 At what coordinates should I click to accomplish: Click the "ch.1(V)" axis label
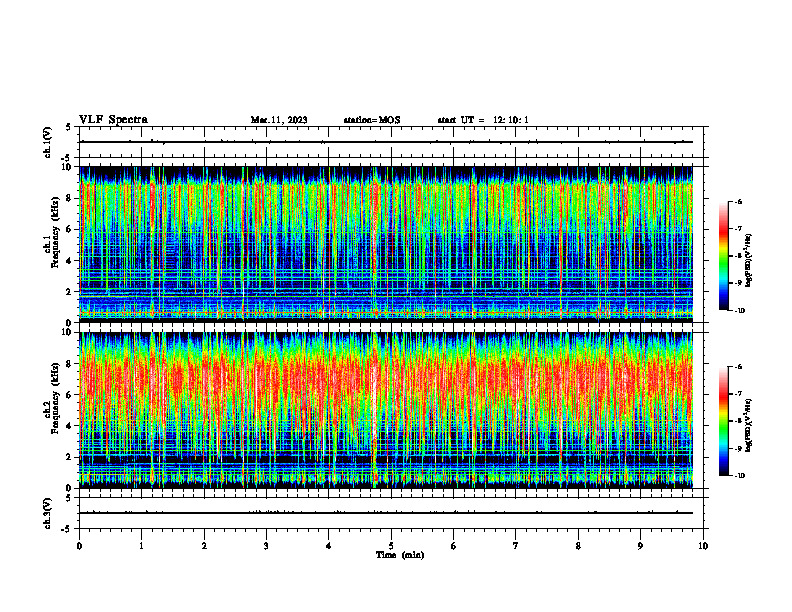click(47, 142)
